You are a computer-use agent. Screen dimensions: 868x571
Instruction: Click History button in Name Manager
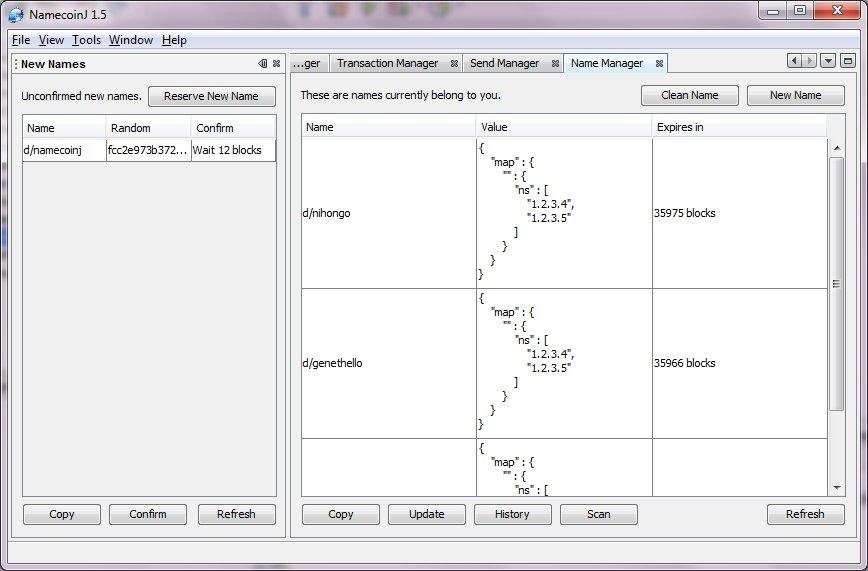tap(513, 514)
